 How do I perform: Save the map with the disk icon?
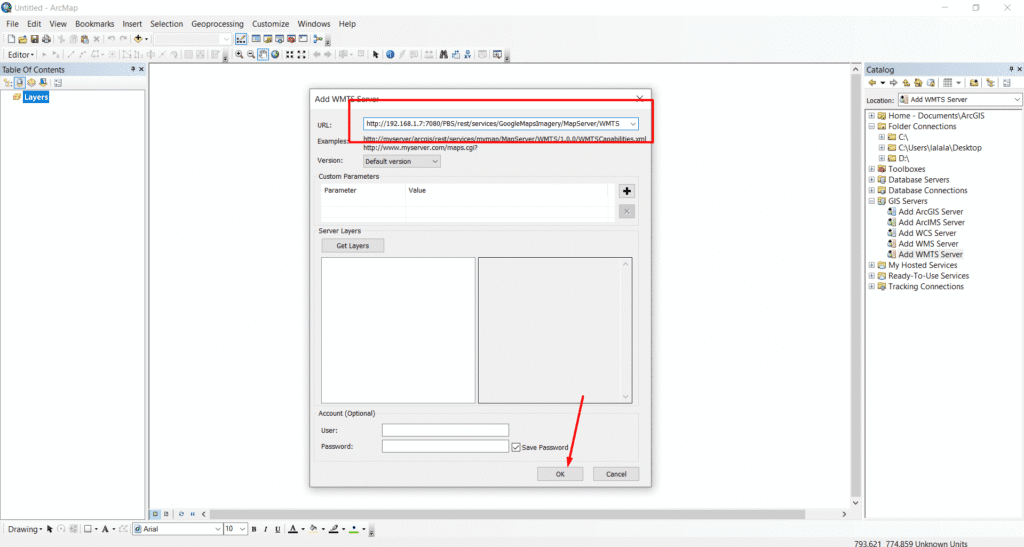coord(35,39)
